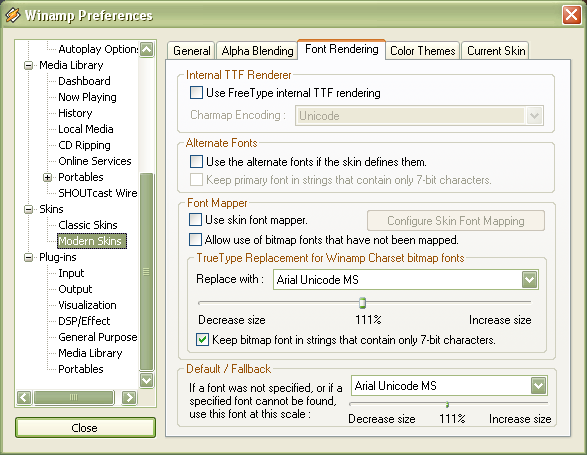Image resolution: width=587 pixels, height=455 pixels.
Task: Select the Font Rendering tab
Action: [341, 49]
